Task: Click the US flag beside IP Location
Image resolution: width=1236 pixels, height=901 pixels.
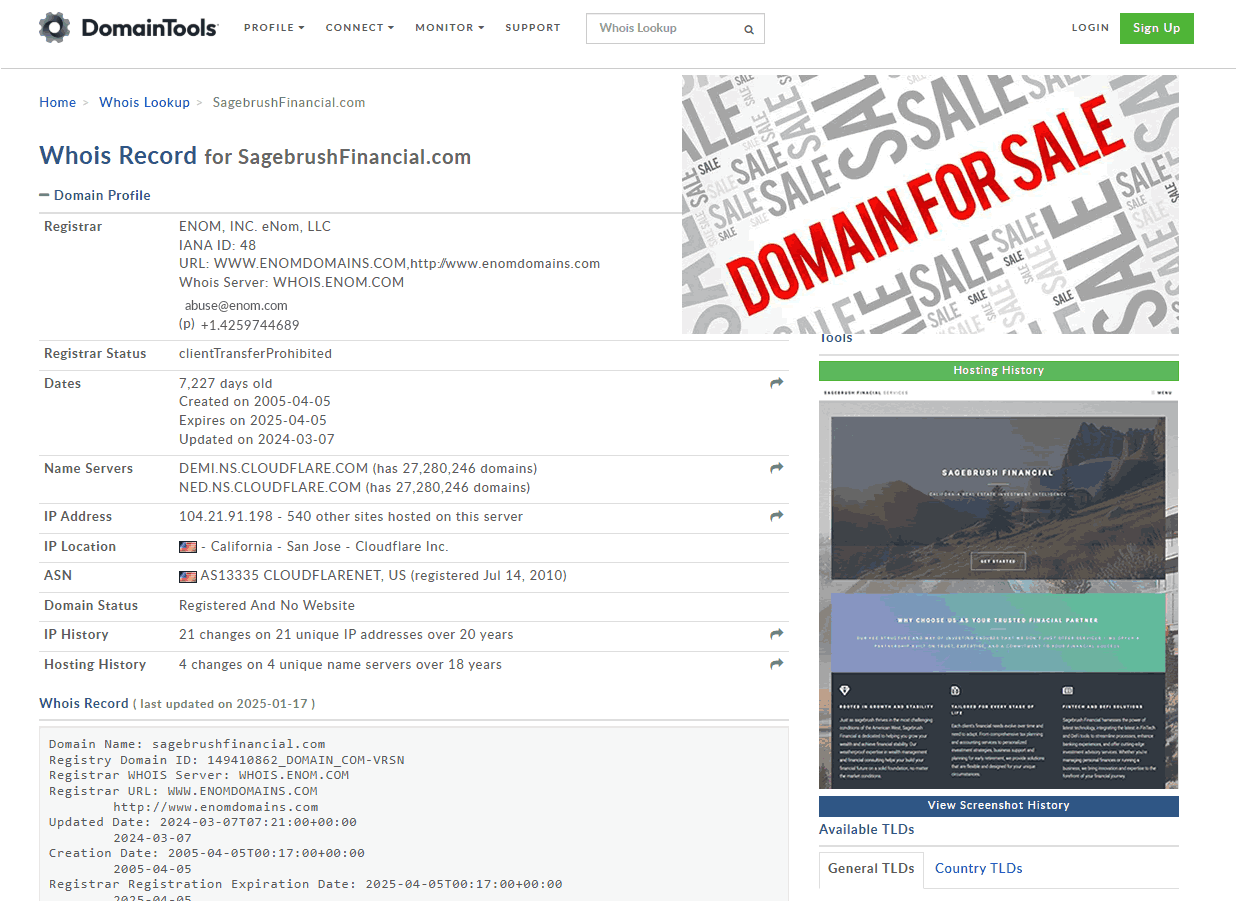Action: [188, 547]
